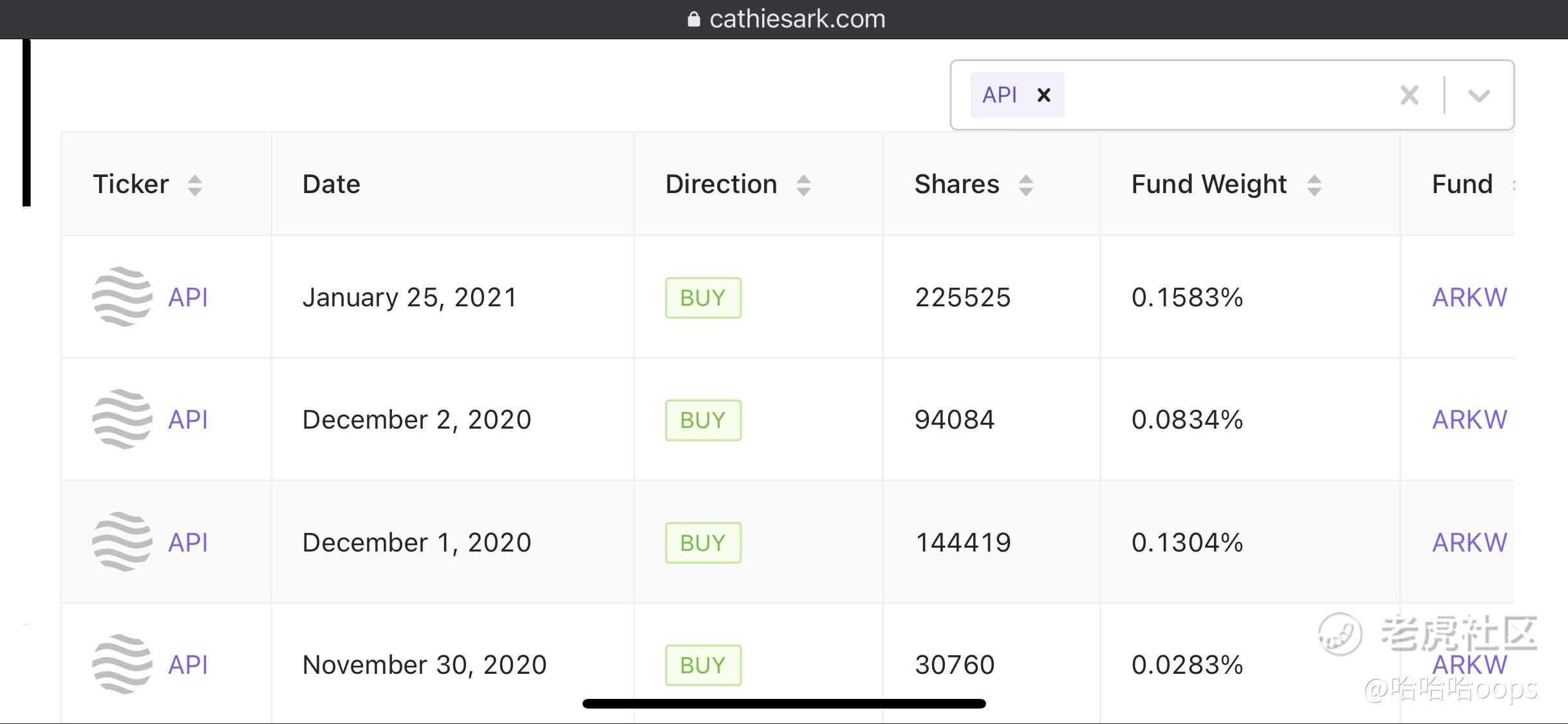This screenshot has height=724, width=1568.
Task: Sort table by Ticker column
Action: [x=194, y=185]
